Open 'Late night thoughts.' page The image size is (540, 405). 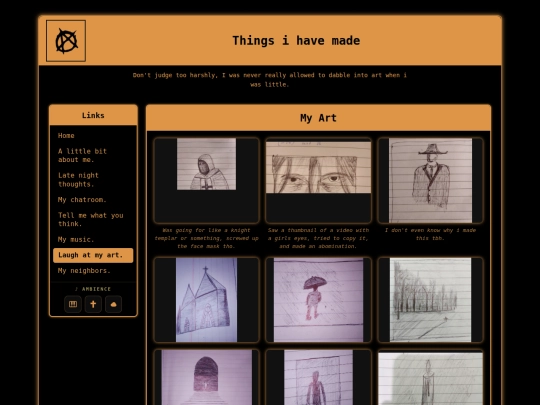click(x=78, y=180)
